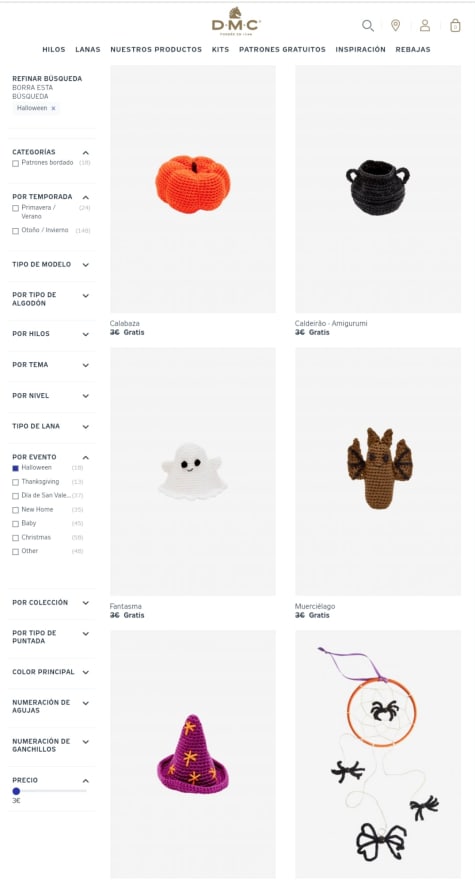Open the Murciélago pattern link
Image resolution: width=475 pixels, height=881 pixels.
pos(315,606)
